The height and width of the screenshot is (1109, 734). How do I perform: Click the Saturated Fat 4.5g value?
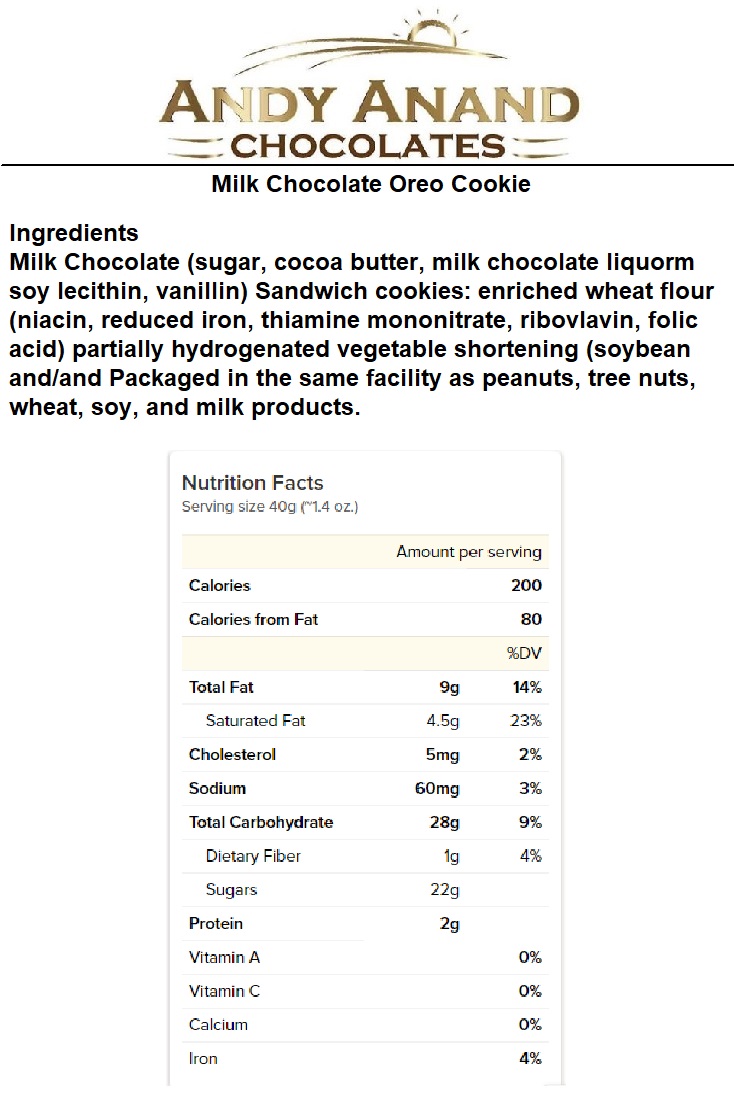tap(443, 721)
